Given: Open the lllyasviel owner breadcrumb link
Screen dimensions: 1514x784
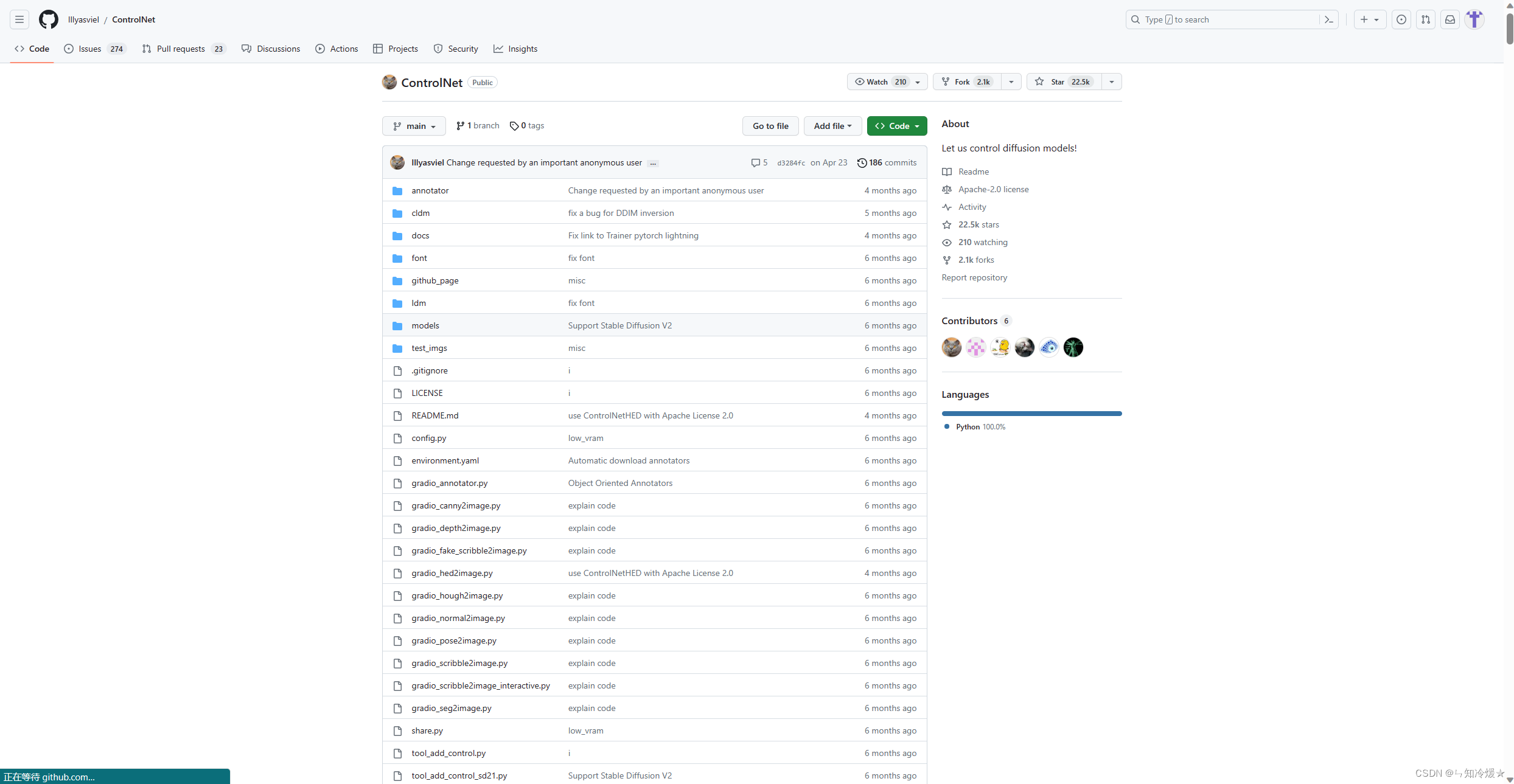Looking at the screenshot, I should (x=83, y=19).
